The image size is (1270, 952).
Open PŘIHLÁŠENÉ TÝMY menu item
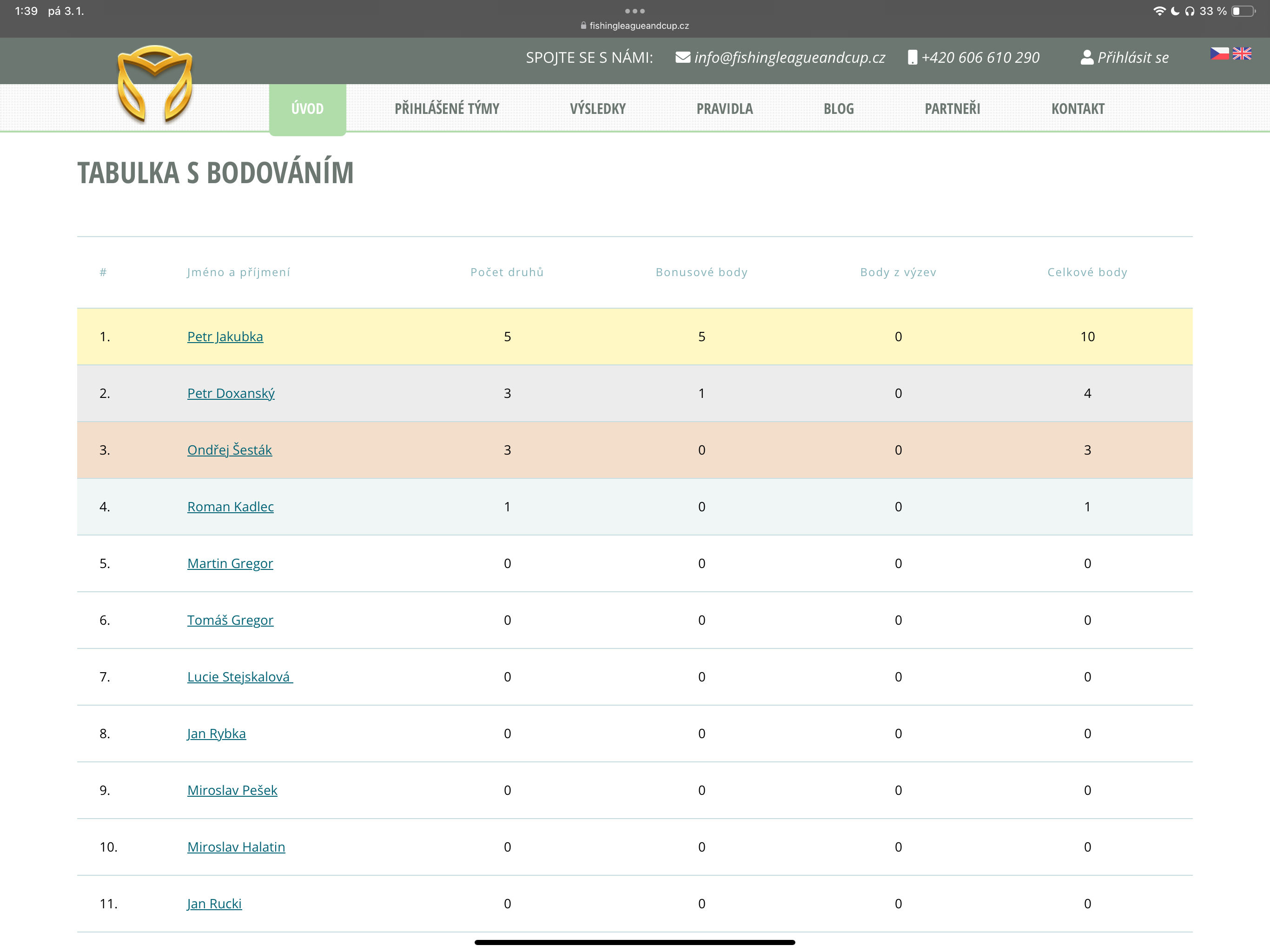pyautogui.click(x=447, y=108)
